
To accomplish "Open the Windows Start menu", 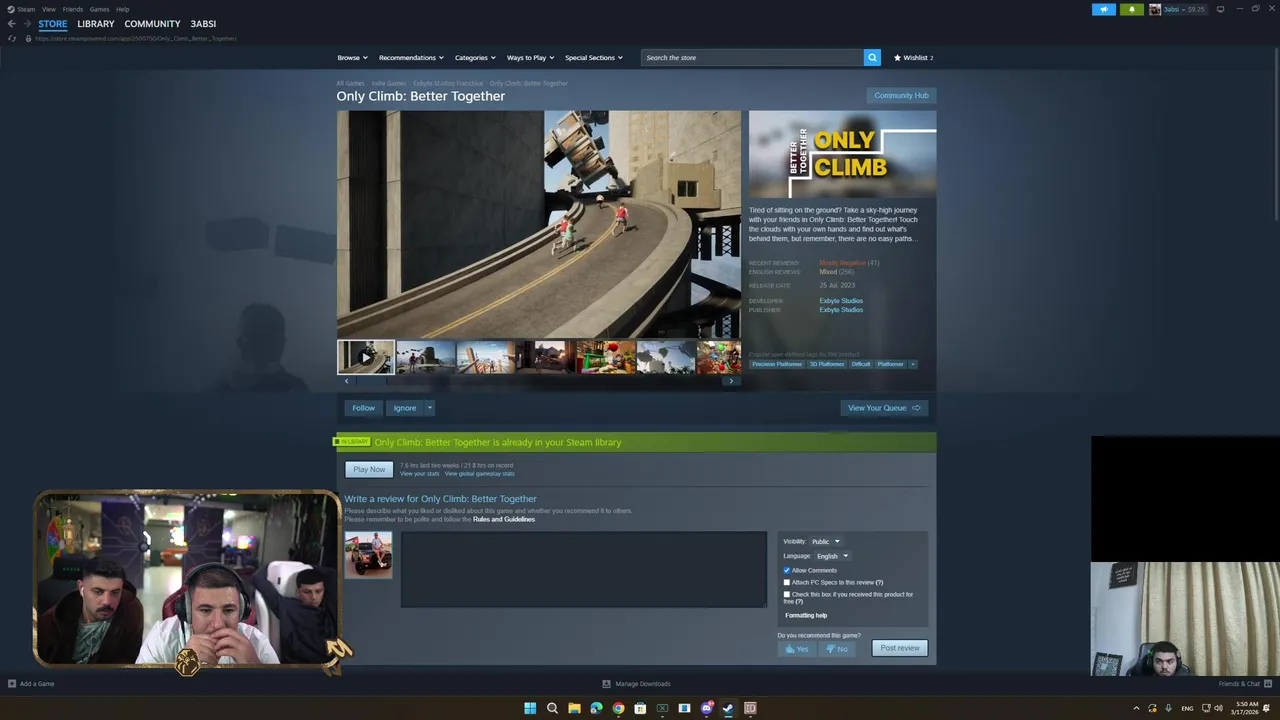I will click(530, 708).
